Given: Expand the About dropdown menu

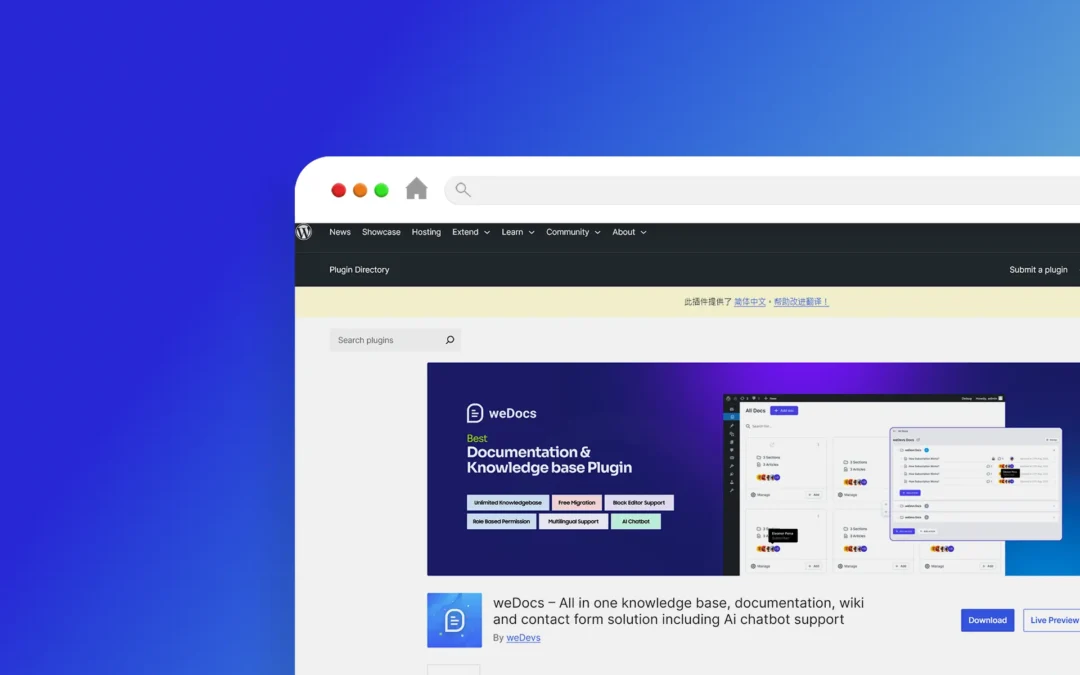Looking at the screenshot, I should click(629, 232).
